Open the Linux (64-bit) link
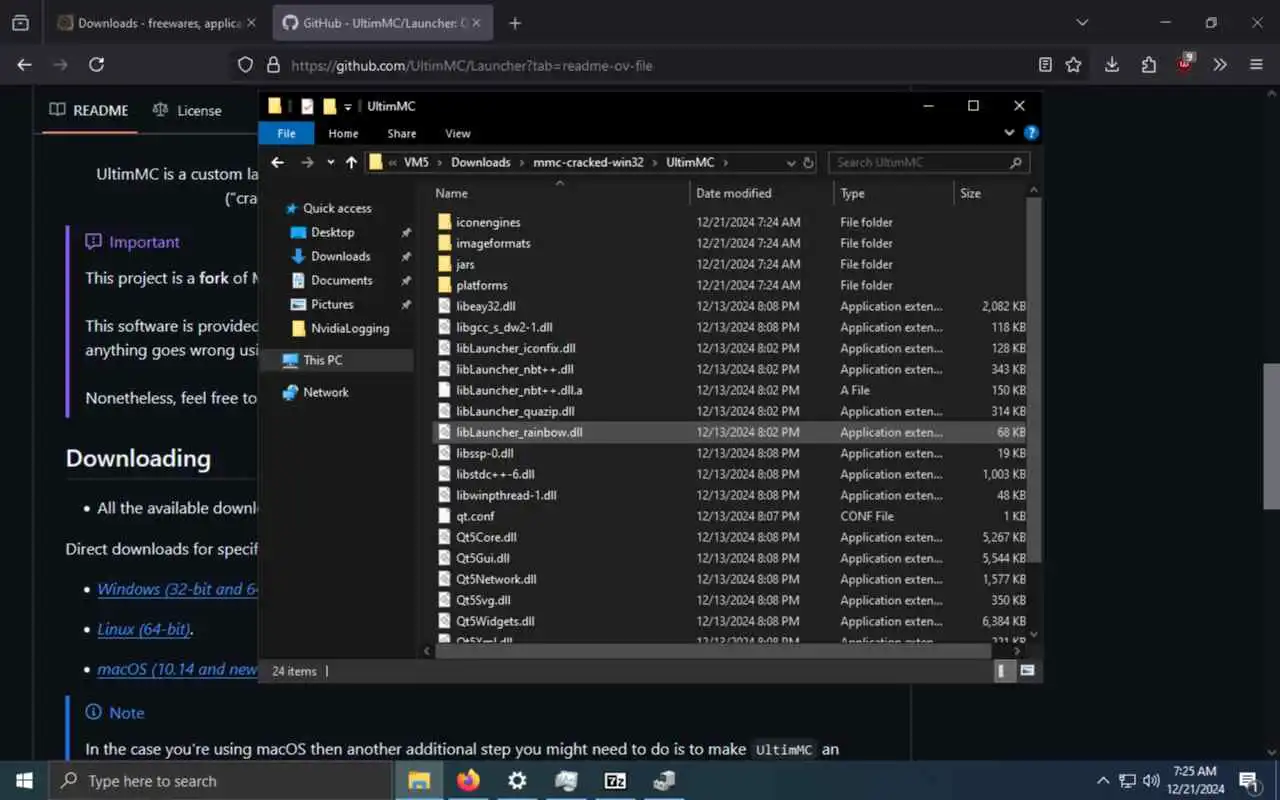 pos(144,629)
